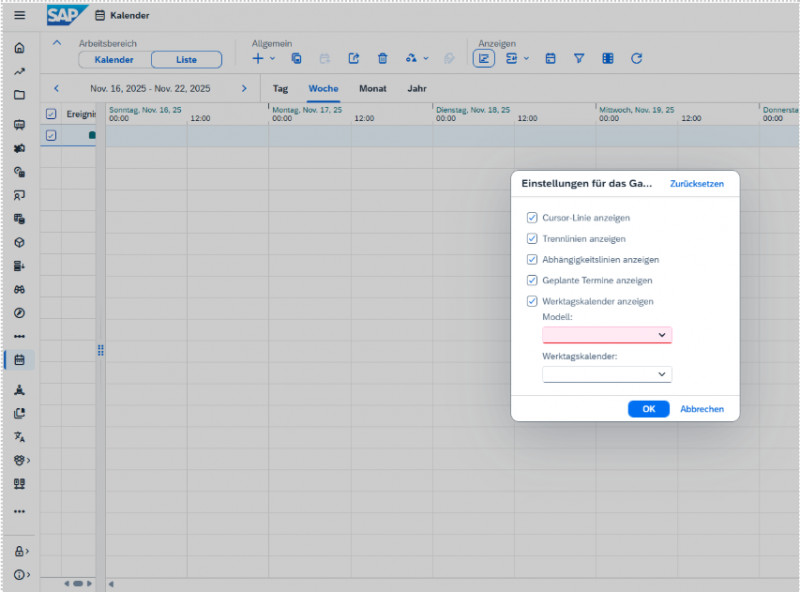Select the Tag view tab
800x592 pixels.
click(x=280, y=88)
